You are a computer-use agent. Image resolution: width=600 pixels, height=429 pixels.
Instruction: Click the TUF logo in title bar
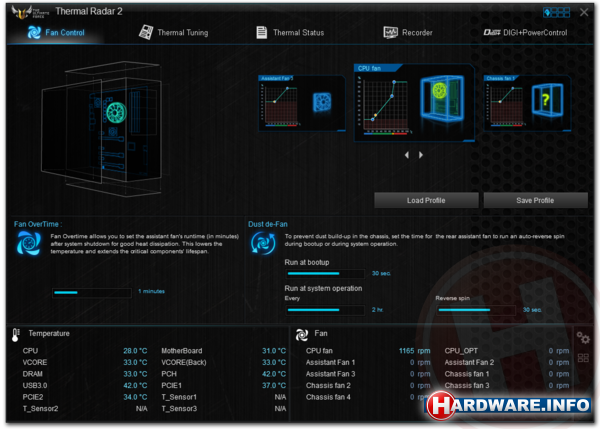pyautogui.click(x=30, y=12)
